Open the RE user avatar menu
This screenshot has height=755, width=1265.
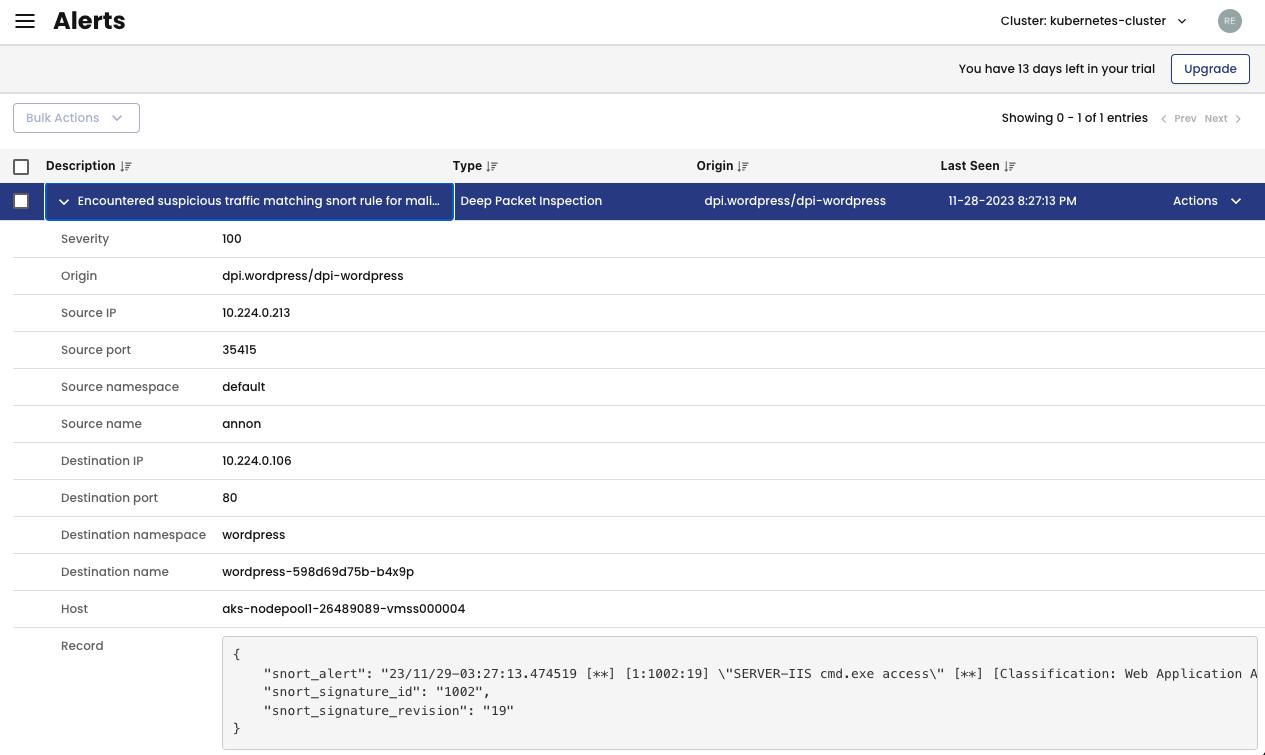pos(1229,20)
